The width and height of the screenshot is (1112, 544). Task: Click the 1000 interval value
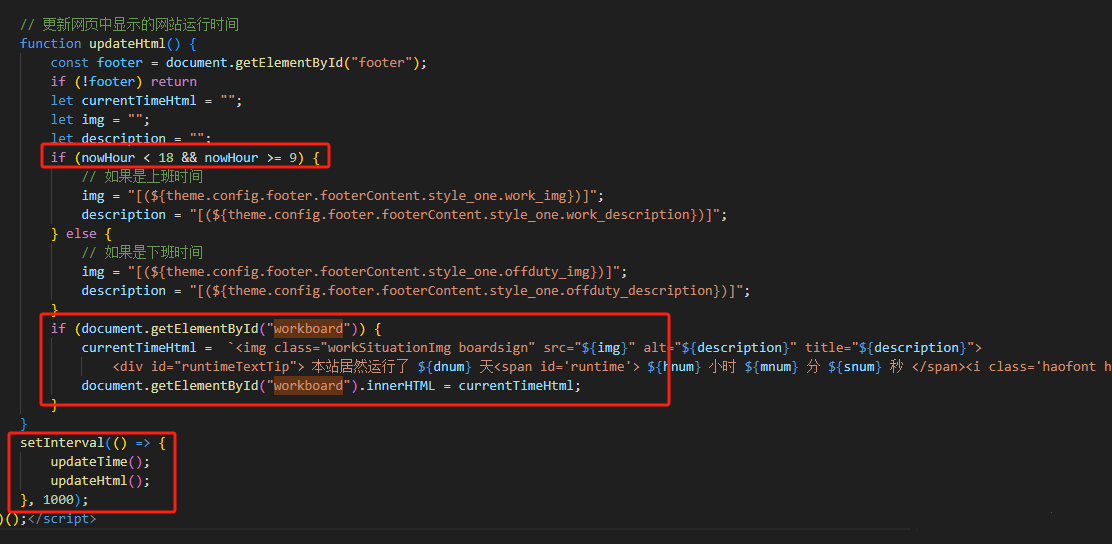(x=58, y=499)
